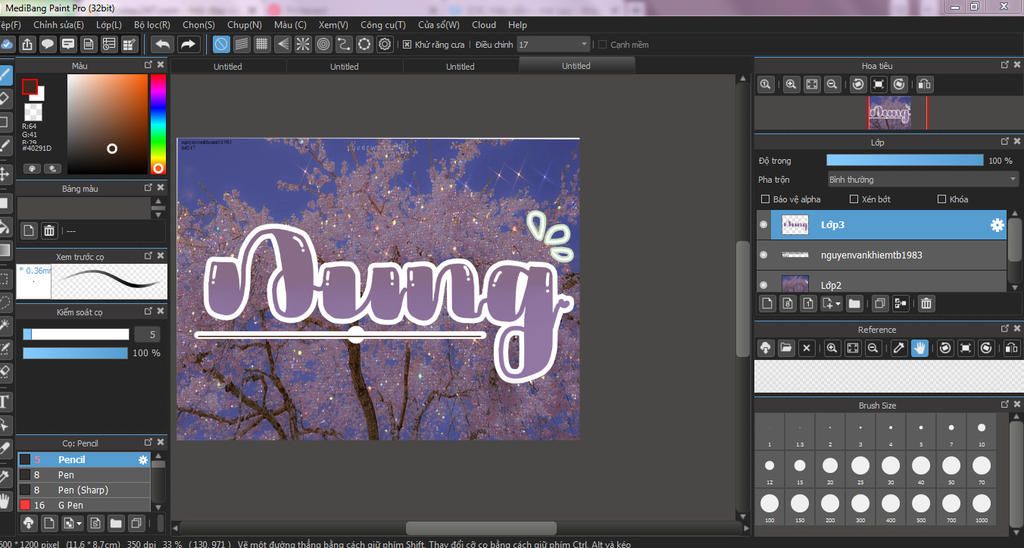Screen dimensions: 1024x548
Task: Fit canvas to window in navigator
Action: (x=811, y=84)
